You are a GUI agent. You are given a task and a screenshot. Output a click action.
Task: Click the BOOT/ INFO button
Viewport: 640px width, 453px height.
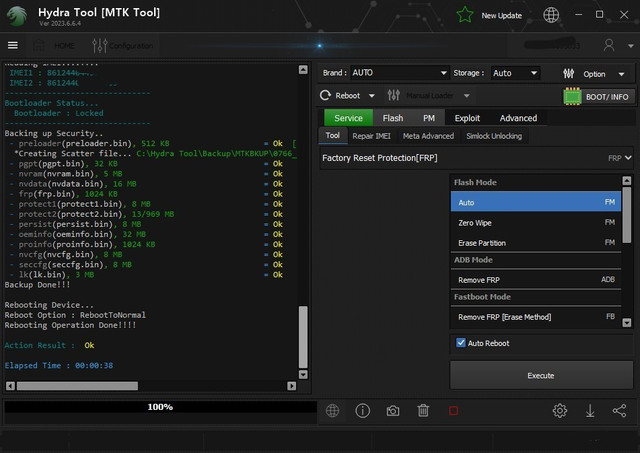[x=599, y=97]
